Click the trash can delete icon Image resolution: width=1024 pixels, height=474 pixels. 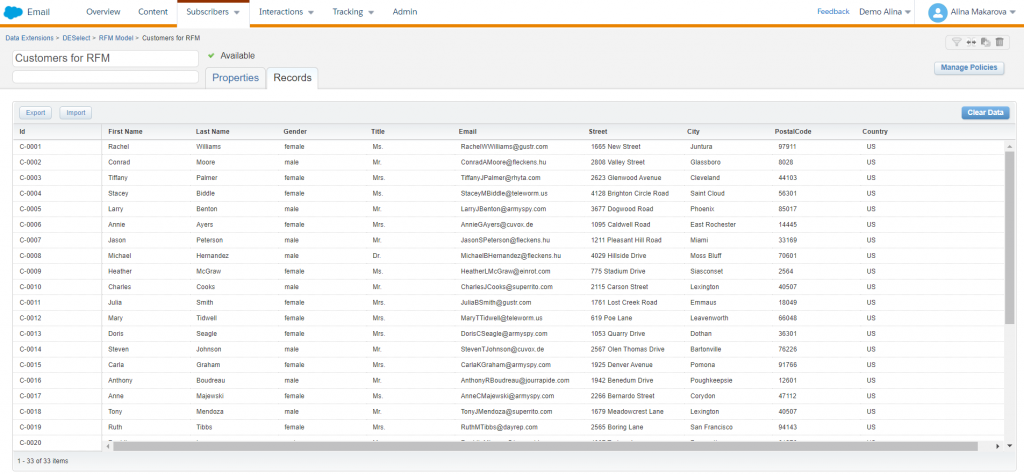(x=999, y=42)
